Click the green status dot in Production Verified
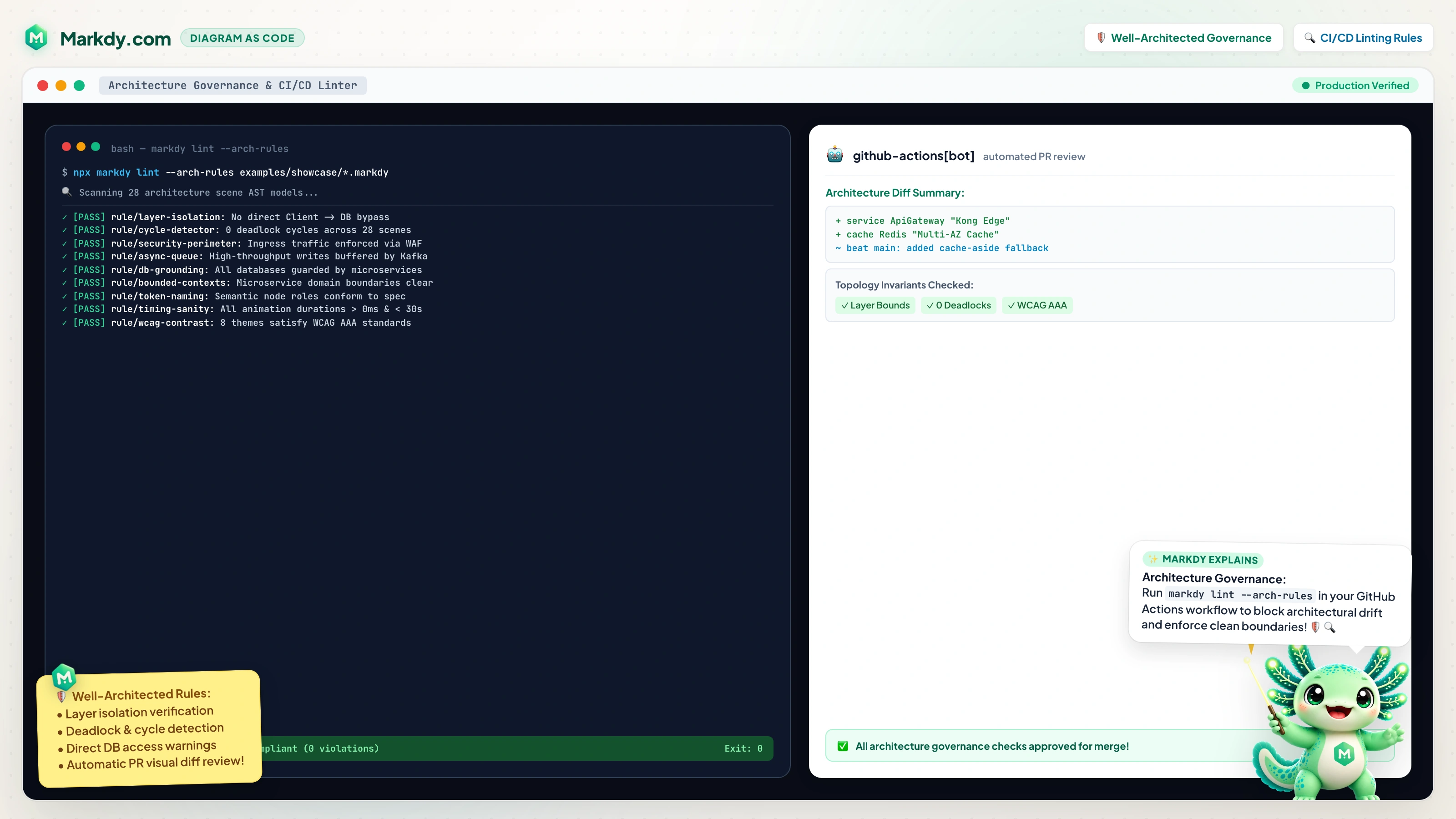1456x819 pixels. coord(1306,86)
